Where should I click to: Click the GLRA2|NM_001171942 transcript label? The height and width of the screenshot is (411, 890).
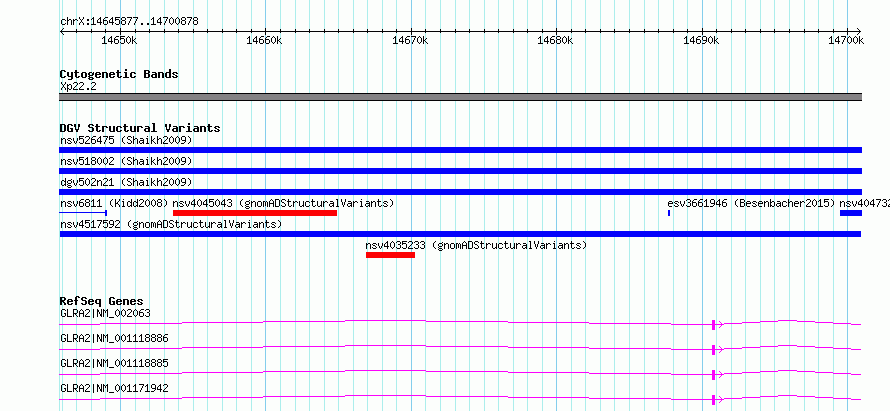(x=114, y=388)
